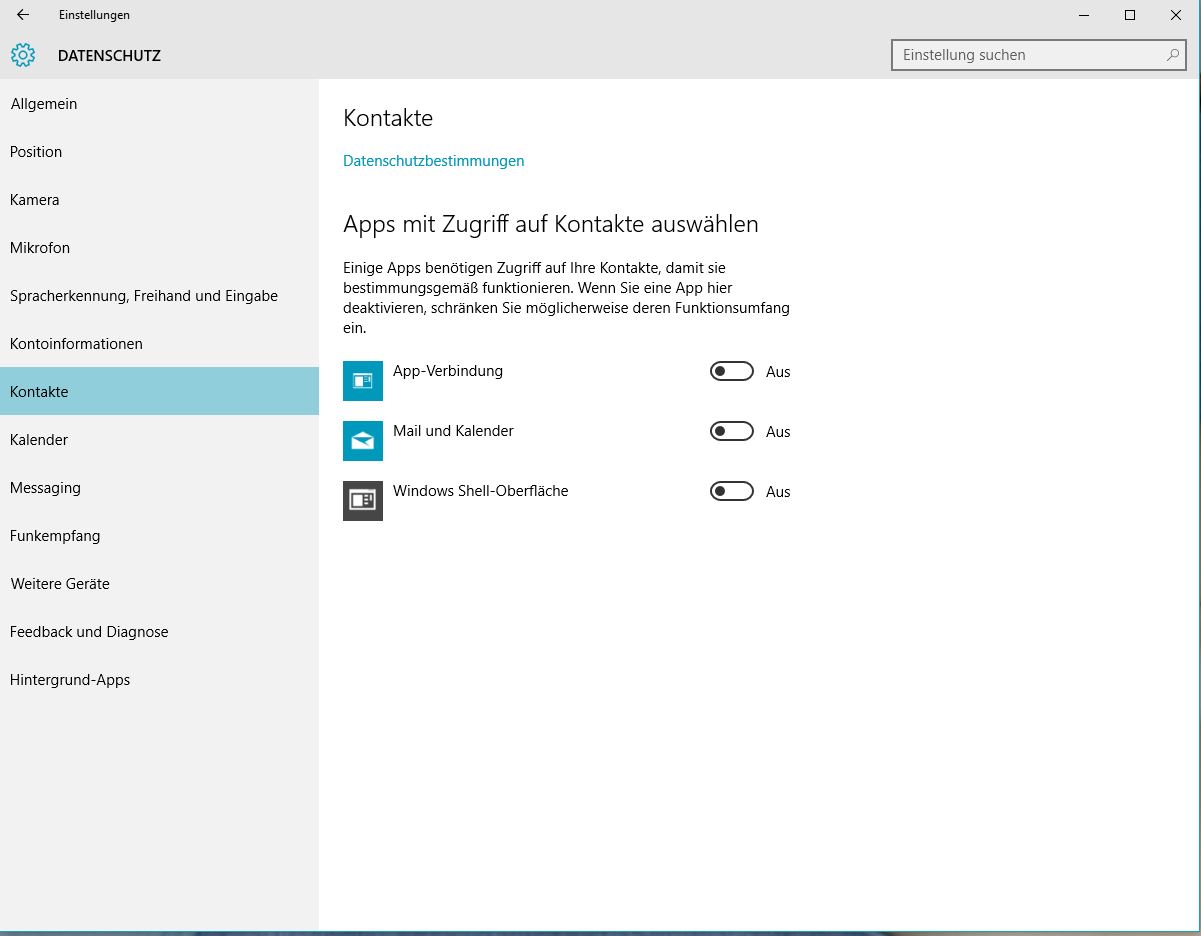Go to Weitere Geräte

pos(159,584)
